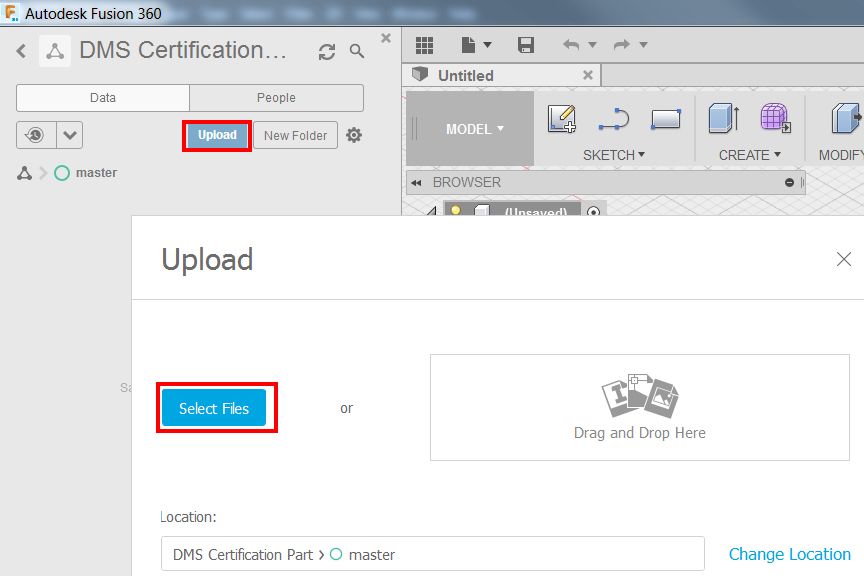Open the File menu dropdown
This screenshot has width=864, height=576.
(x=476, y=45)
